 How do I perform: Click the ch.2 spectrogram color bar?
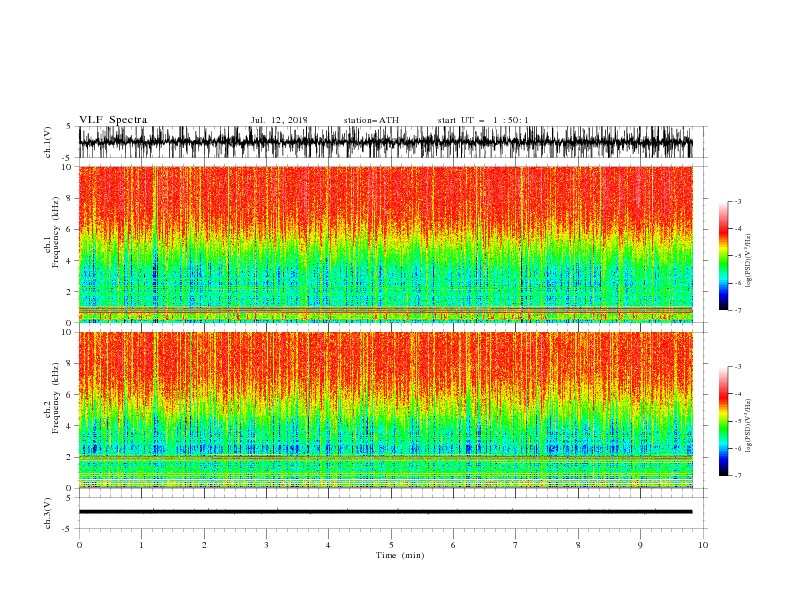click(723, 421)
